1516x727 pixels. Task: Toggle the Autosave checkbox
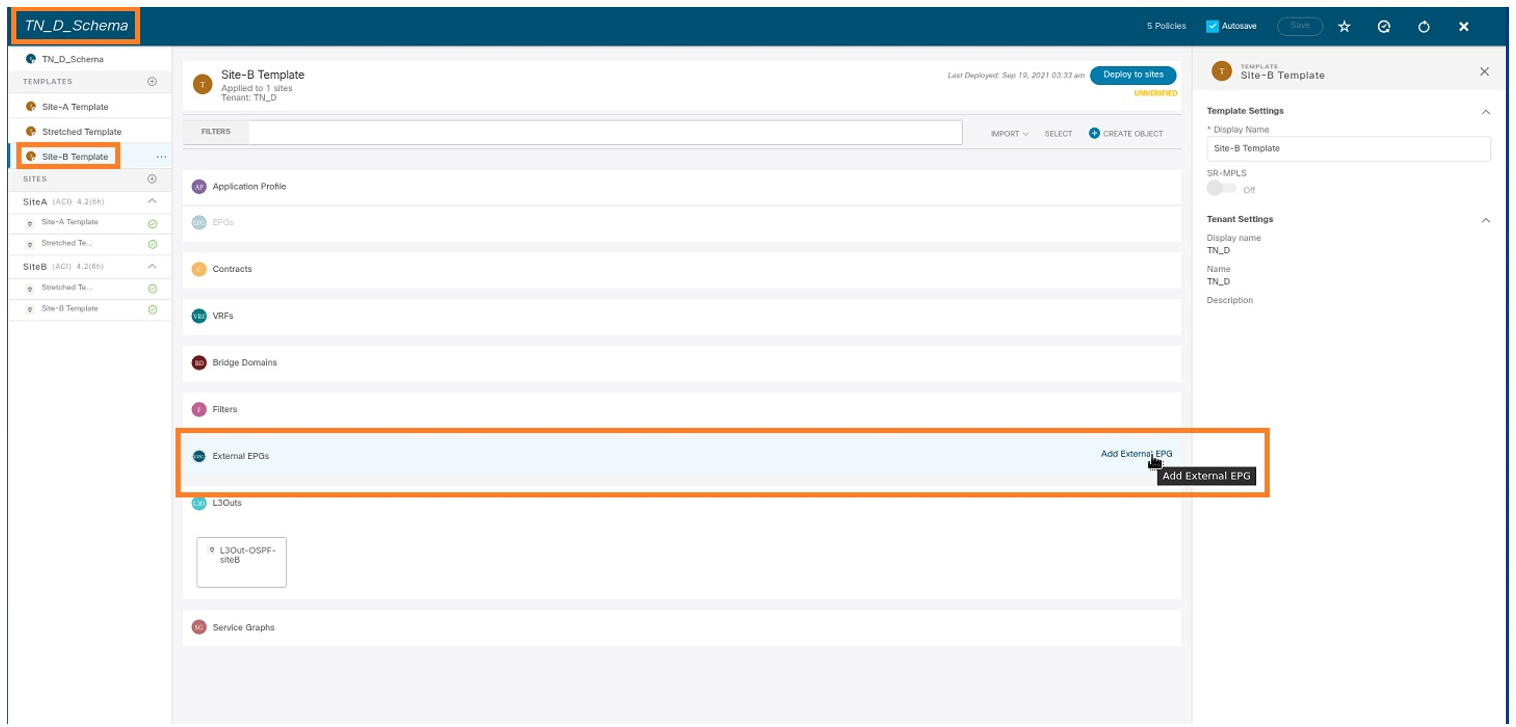[1213, 26]
